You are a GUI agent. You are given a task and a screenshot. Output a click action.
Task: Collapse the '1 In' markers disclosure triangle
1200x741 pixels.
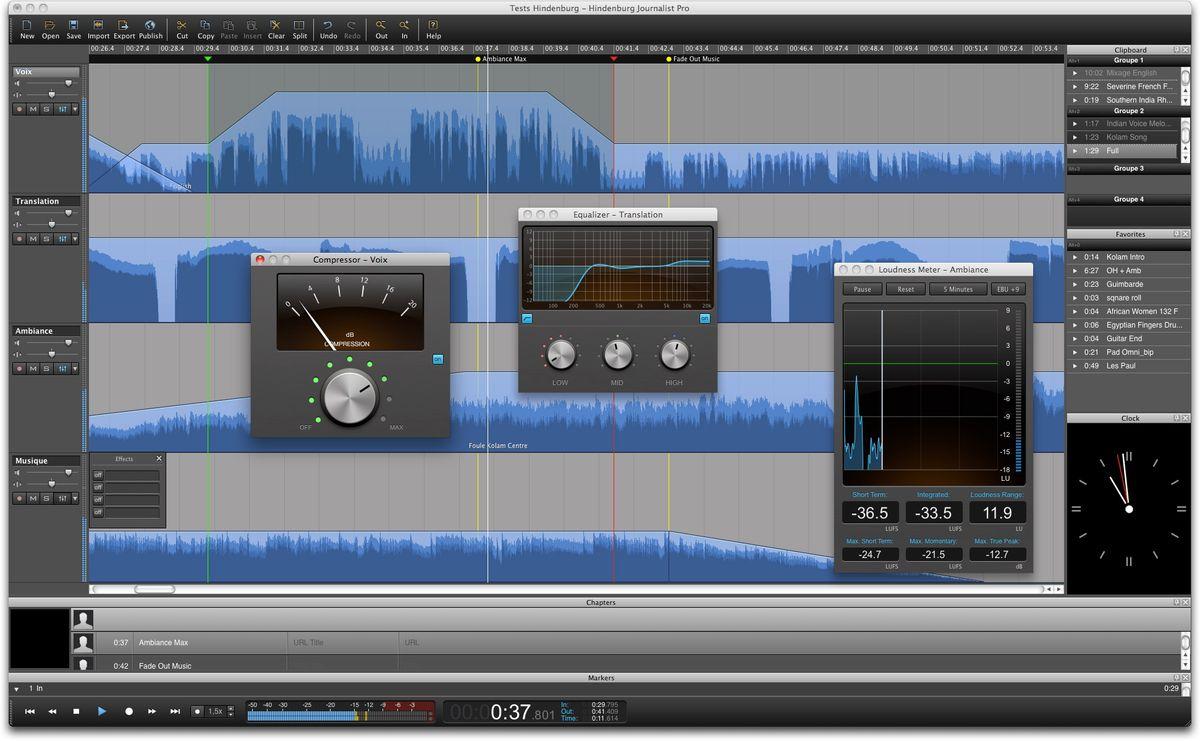tap(16, 689)
